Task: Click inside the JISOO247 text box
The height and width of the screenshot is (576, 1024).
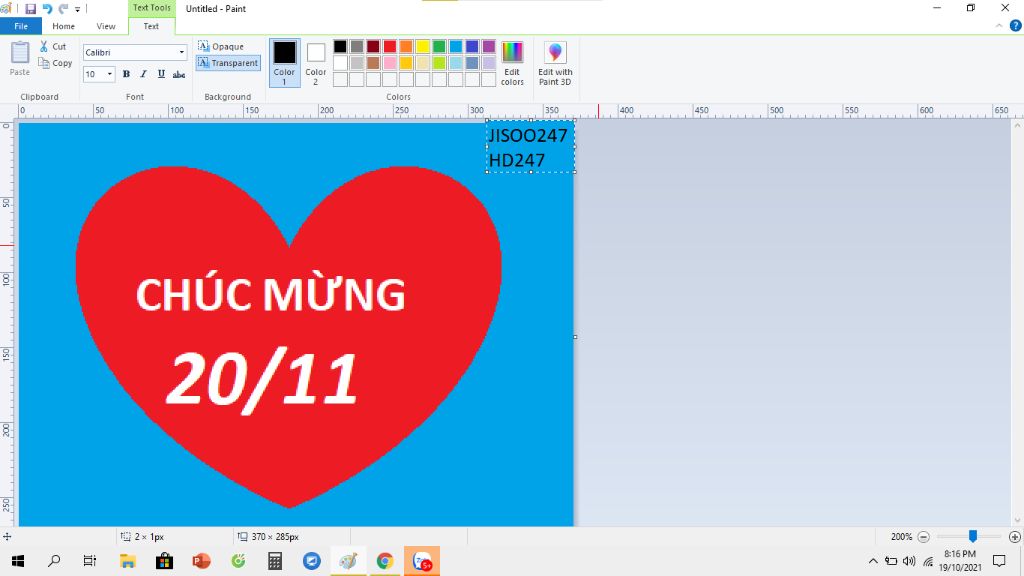Action: 530,147
